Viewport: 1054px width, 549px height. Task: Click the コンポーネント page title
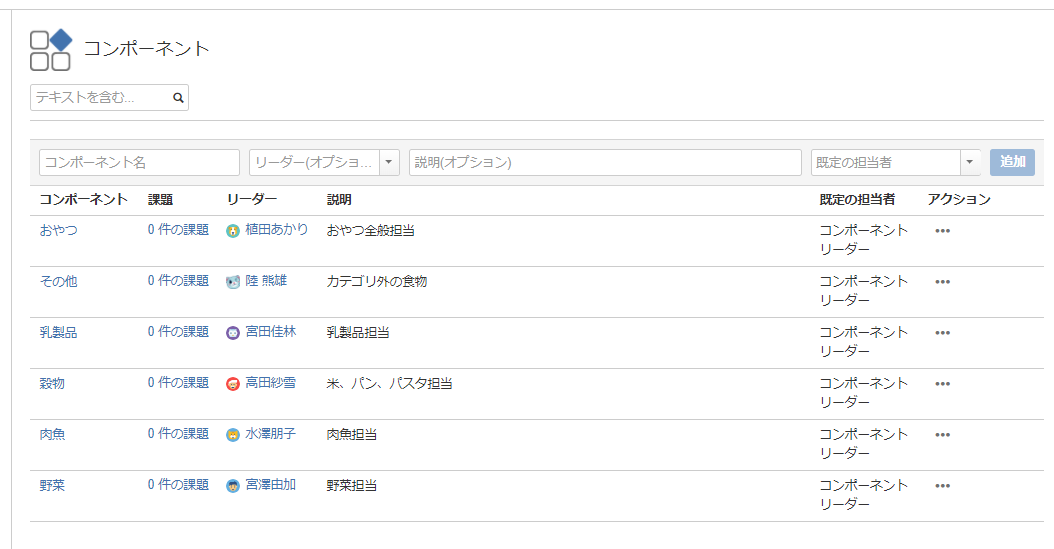click(147, 49)
